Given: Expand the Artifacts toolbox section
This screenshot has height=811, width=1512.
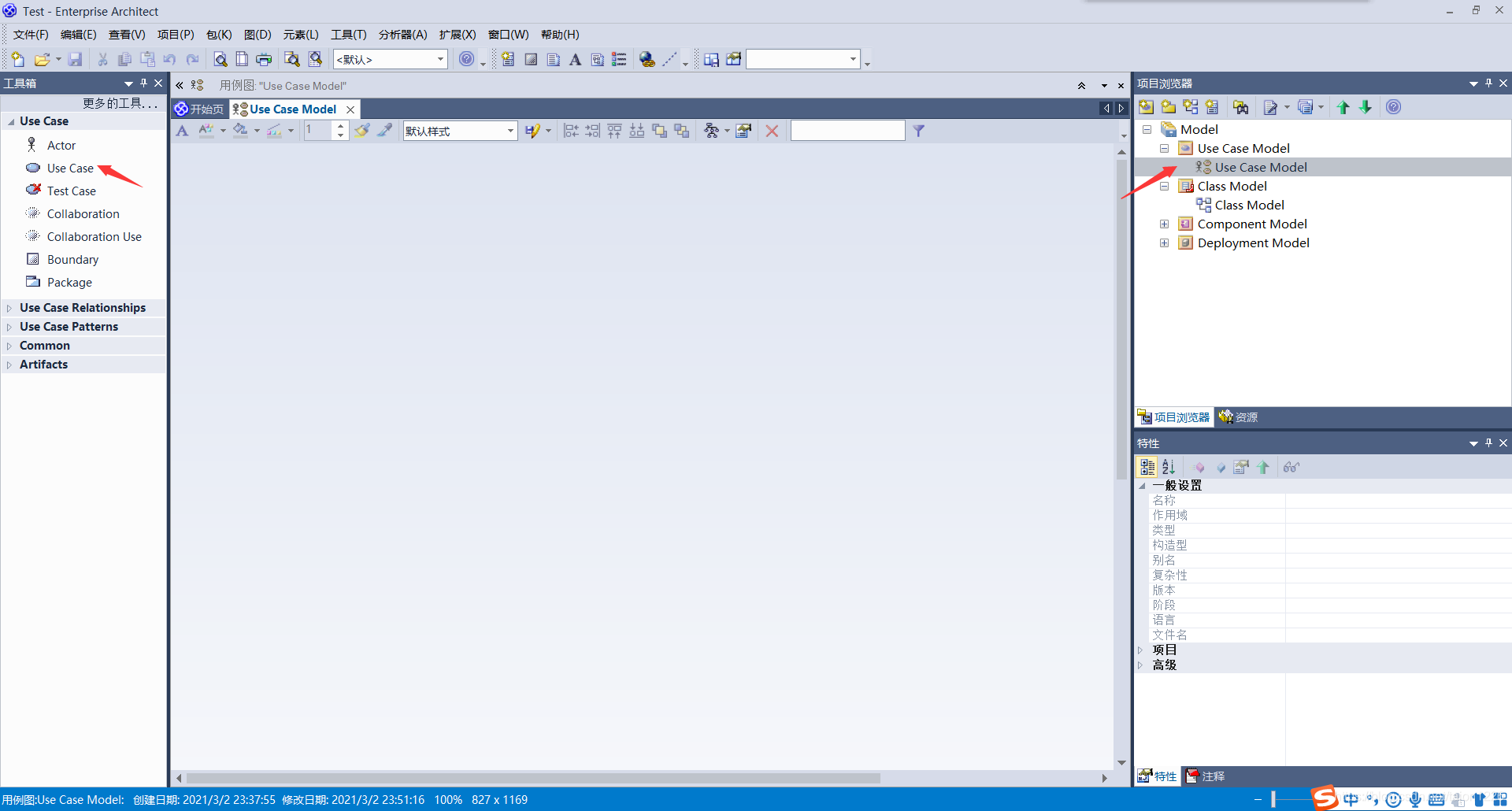Looking at the screenshot, I should (x=9, y=365).
